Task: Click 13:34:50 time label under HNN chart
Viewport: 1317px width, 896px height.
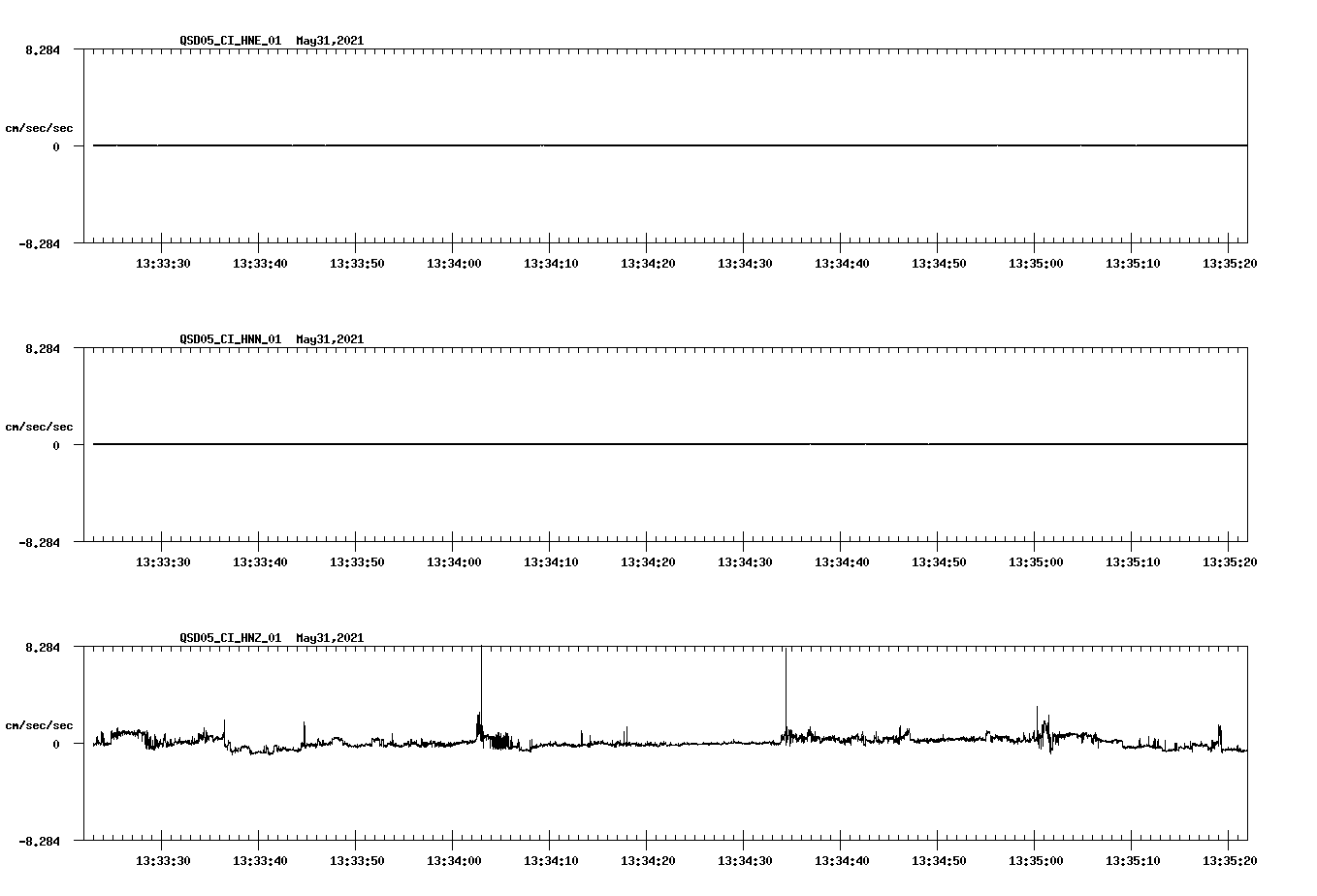Action: point(939,562)
